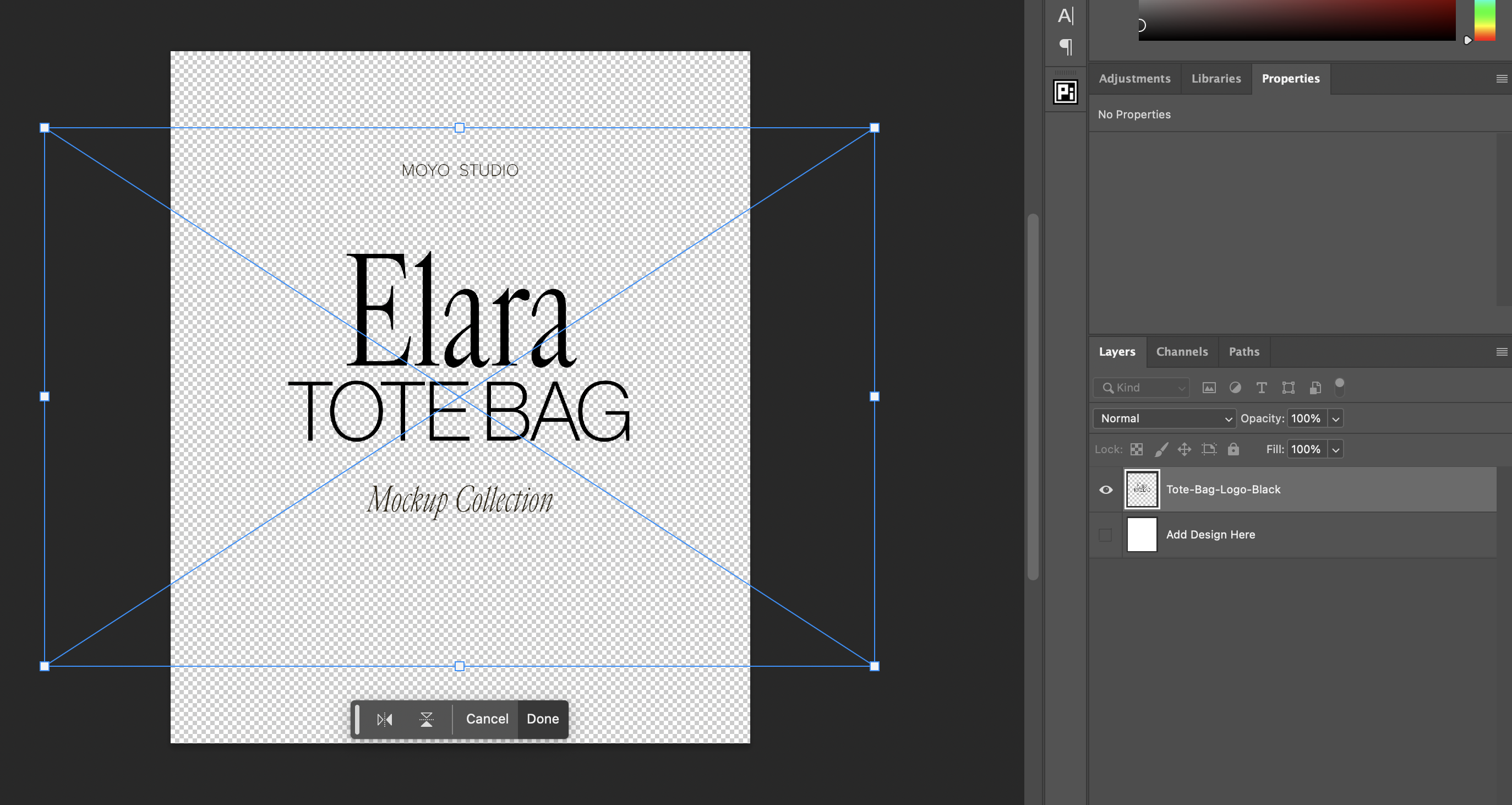Open the Character panel icon
Viewport: 1512px width, 805px height.
pos(1065,16)
